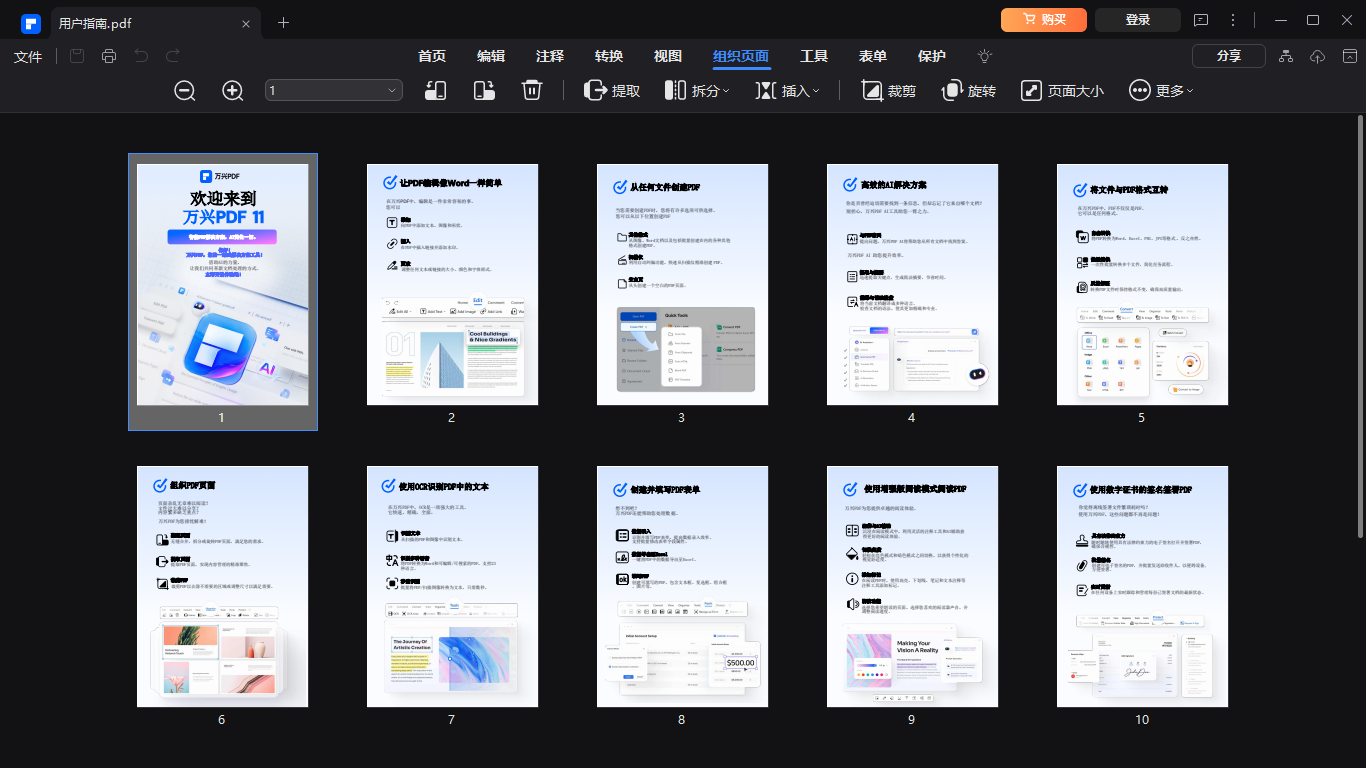Click the save icon in top bar
Viewport: 1366px width, 768px height.
pos(77,57)
